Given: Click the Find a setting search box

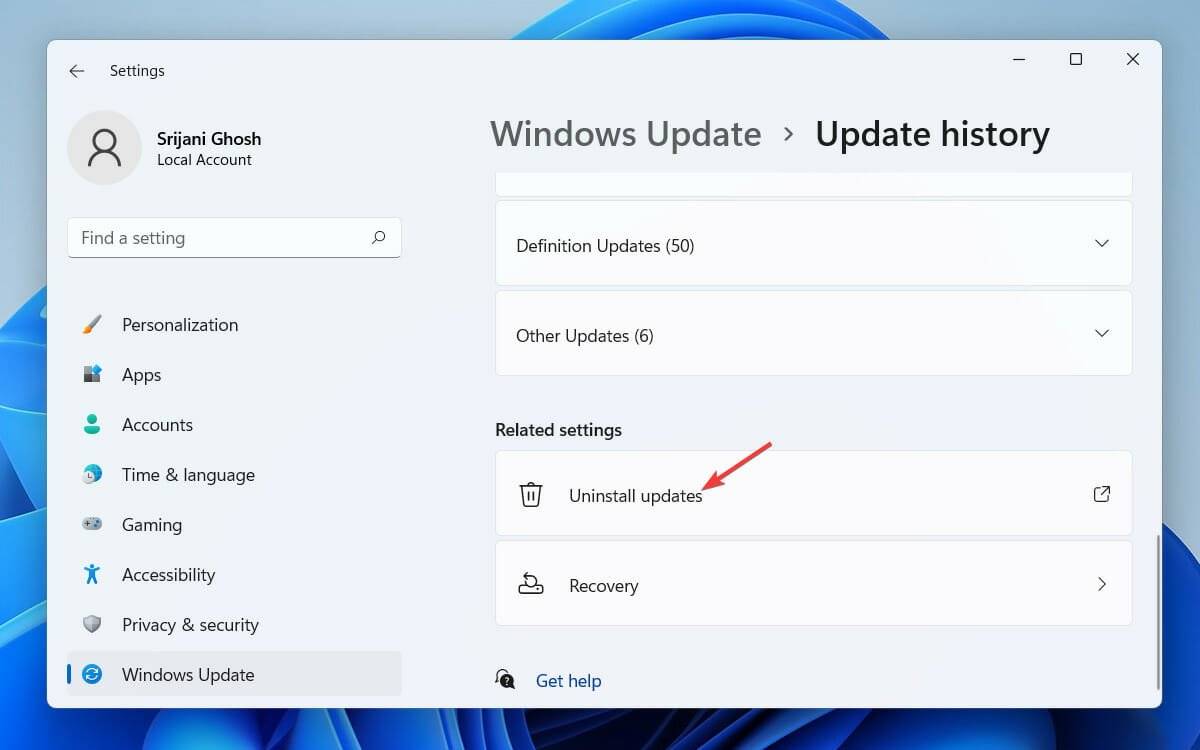Looking at the screenshot, I should pyautogui.click(x=234, y=237).
